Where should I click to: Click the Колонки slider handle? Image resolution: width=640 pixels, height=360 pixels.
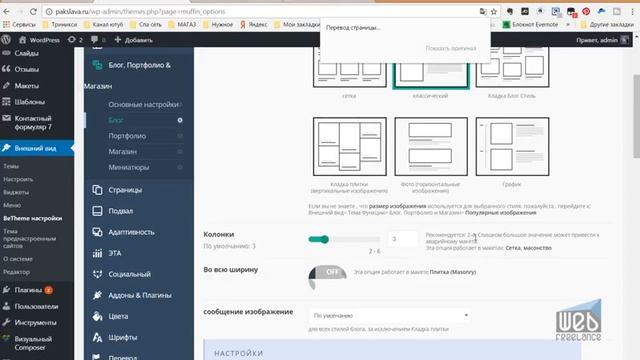pos(324,239)
